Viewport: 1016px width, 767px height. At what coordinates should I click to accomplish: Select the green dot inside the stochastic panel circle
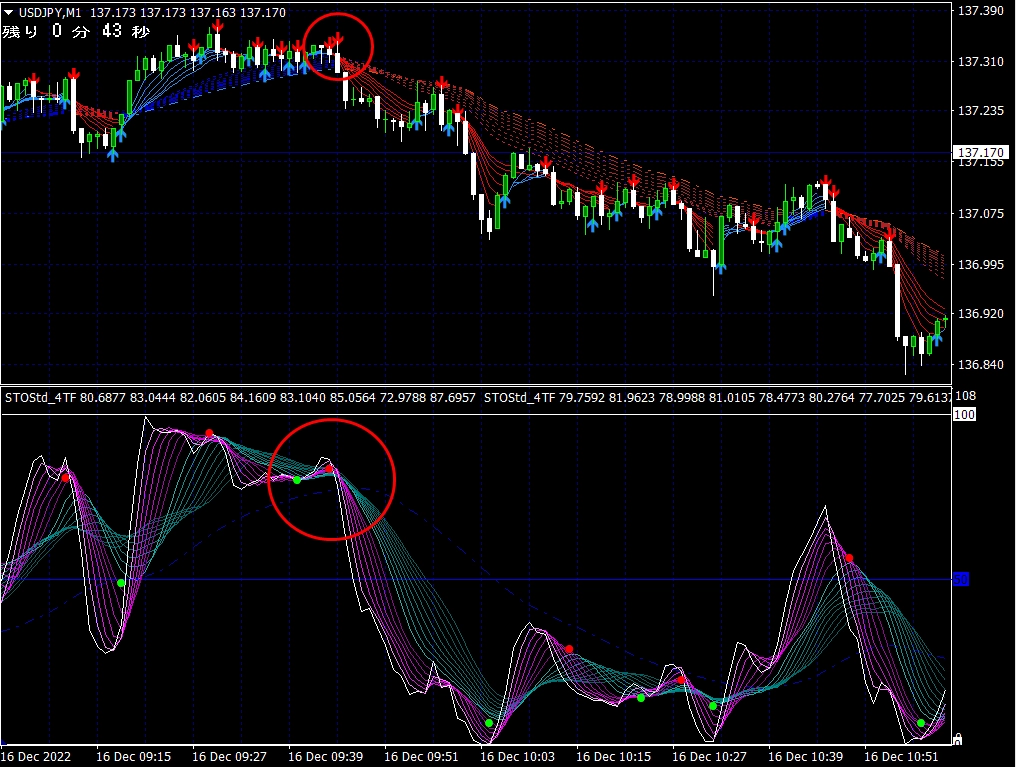[x=297, y=480]
